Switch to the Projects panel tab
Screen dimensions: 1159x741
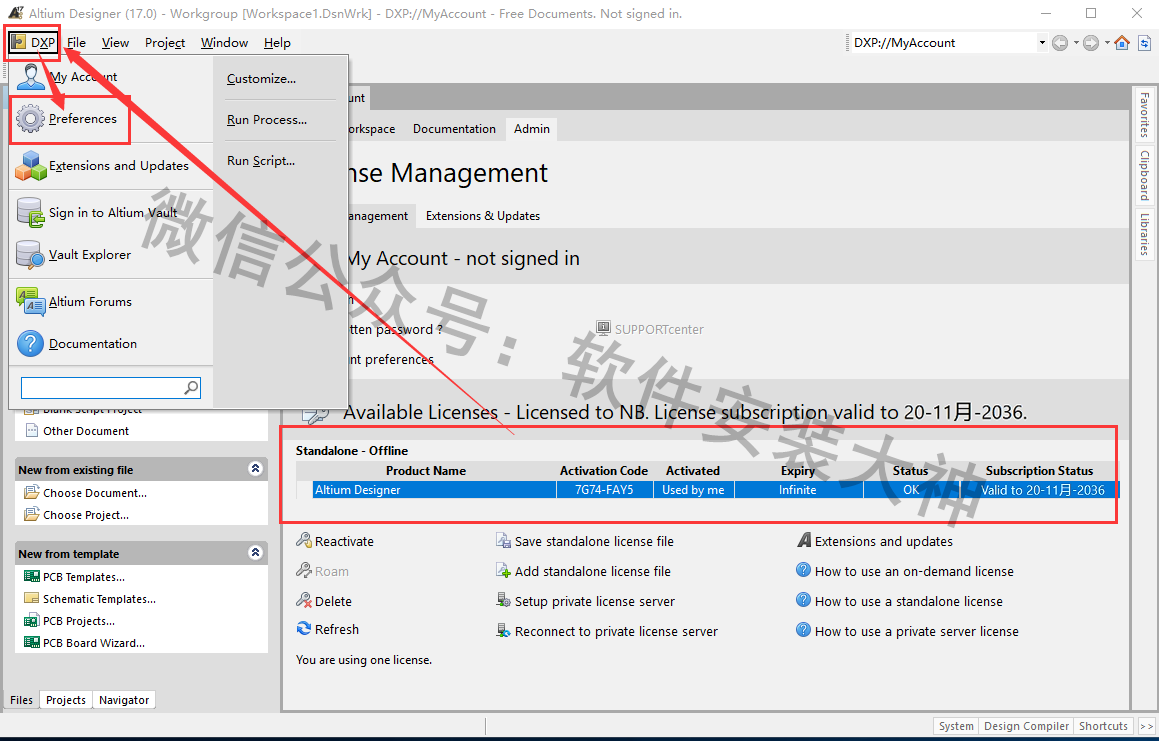[x=66, y=700]
